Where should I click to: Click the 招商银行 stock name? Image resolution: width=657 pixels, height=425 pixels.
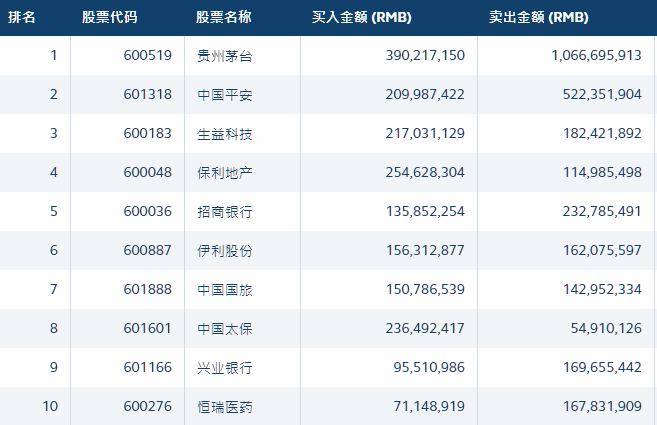coord(226,212)
